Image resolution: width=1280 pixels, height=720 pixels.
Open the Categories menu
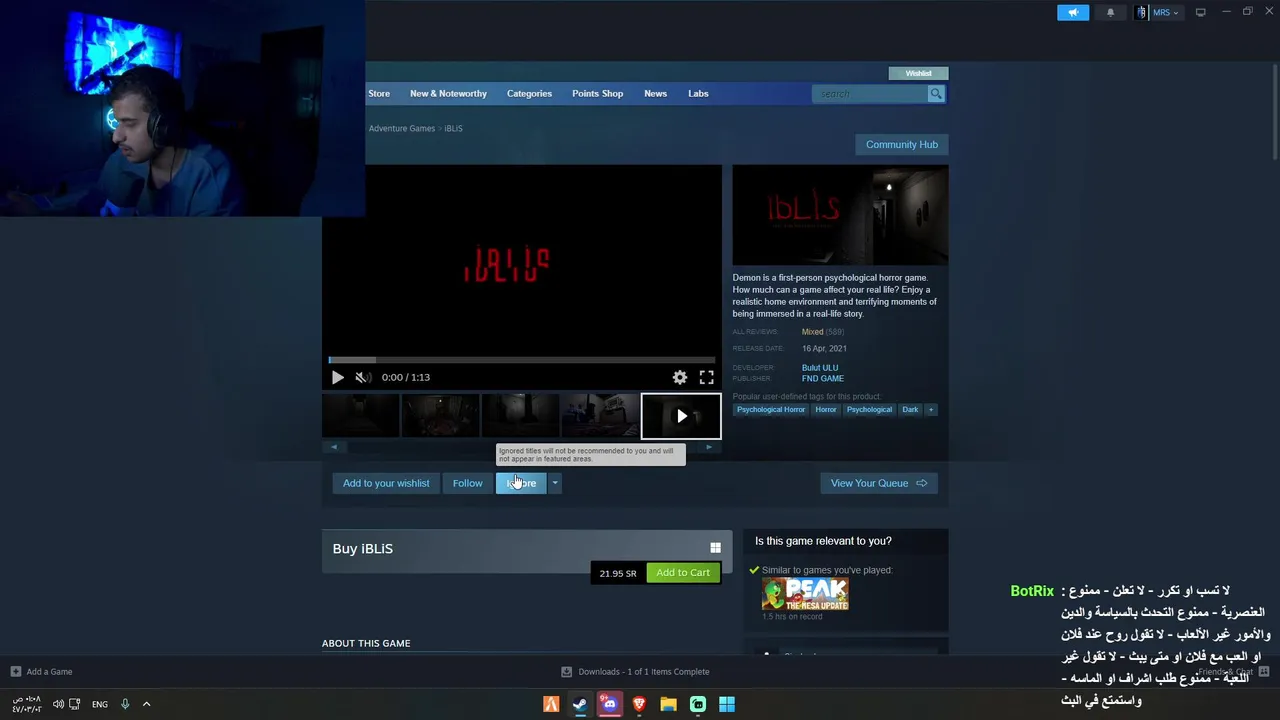tap(529, 93)
